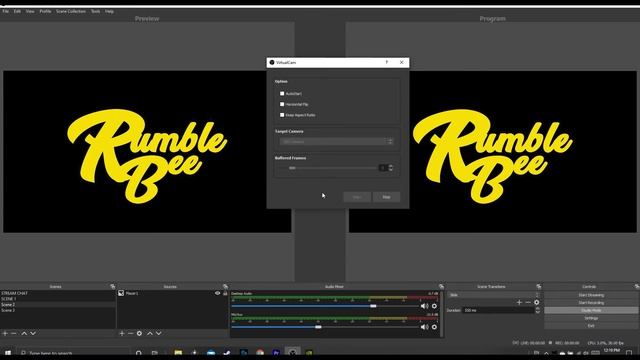This screenshot has height=360, width=640.
Task: Select SCENE 1 in Scenes list
Action: [x=58, y=299]
